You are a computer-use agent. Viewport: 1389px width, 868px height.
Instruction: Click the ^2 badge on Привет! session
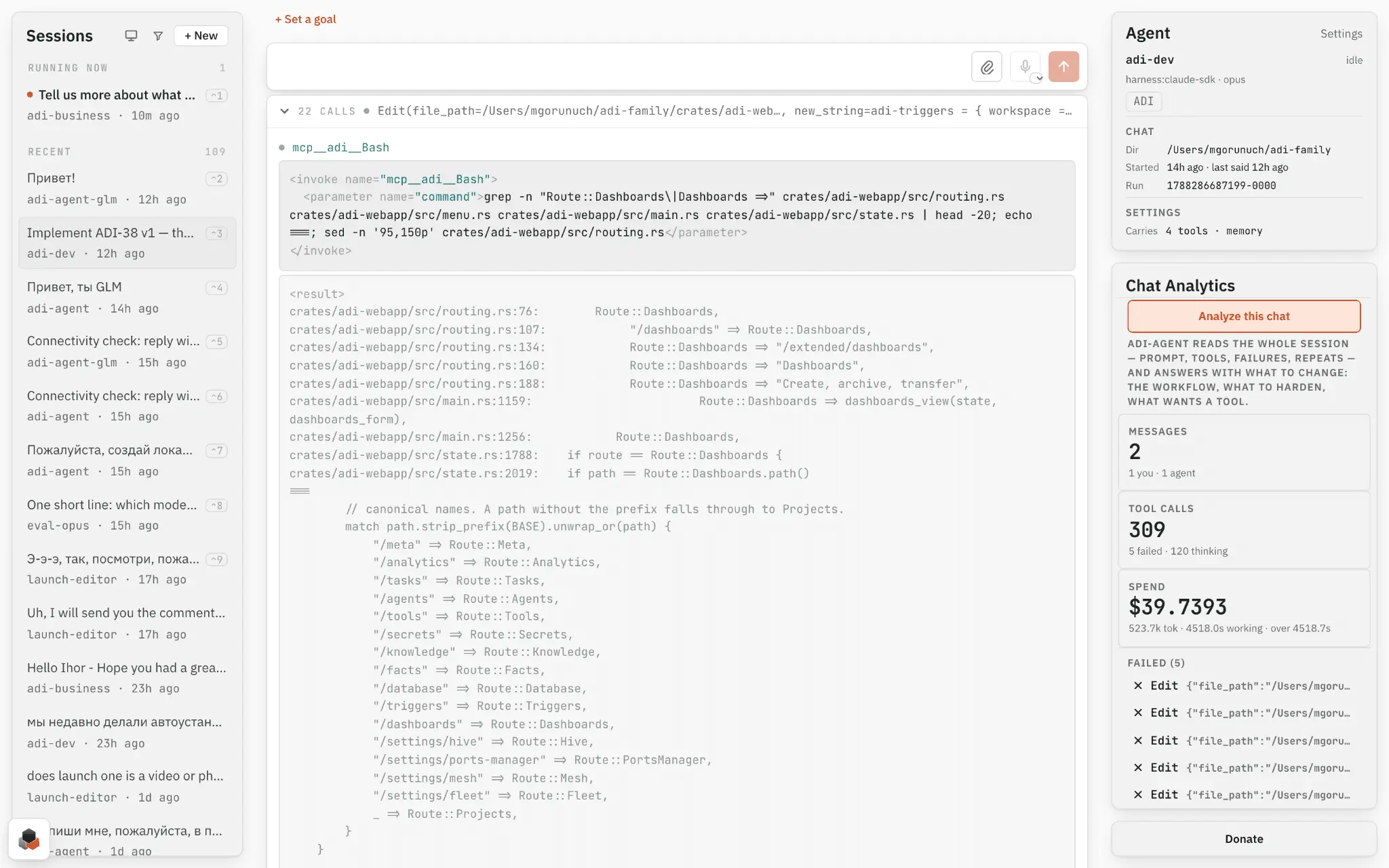[x=216, y=179]
